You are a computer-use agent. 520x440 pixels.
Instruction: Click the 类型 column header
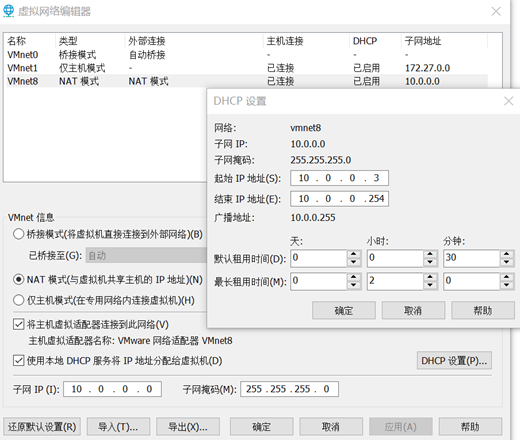coord(90,41)
